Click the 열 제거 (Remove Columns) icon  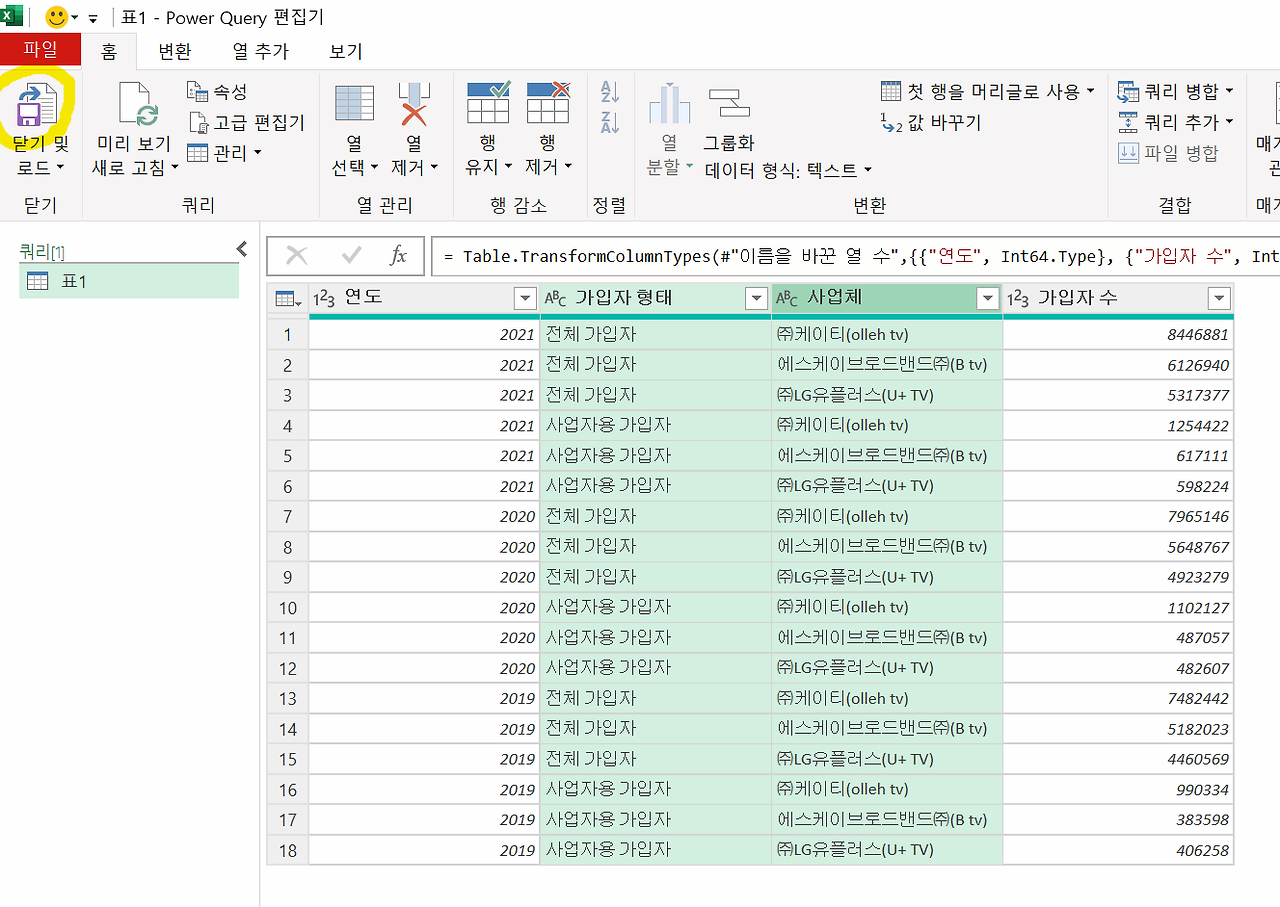[414, 103]
